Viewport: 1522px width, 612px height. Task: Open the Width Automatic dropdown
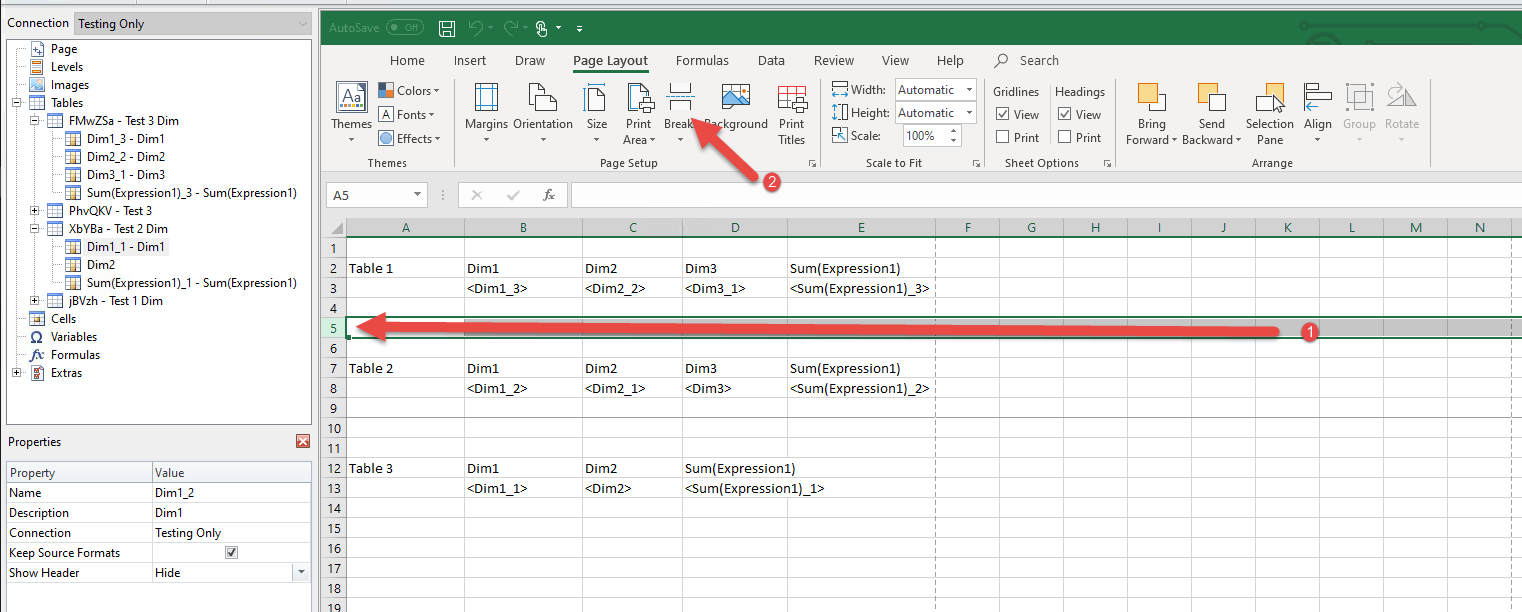(969, 90)
